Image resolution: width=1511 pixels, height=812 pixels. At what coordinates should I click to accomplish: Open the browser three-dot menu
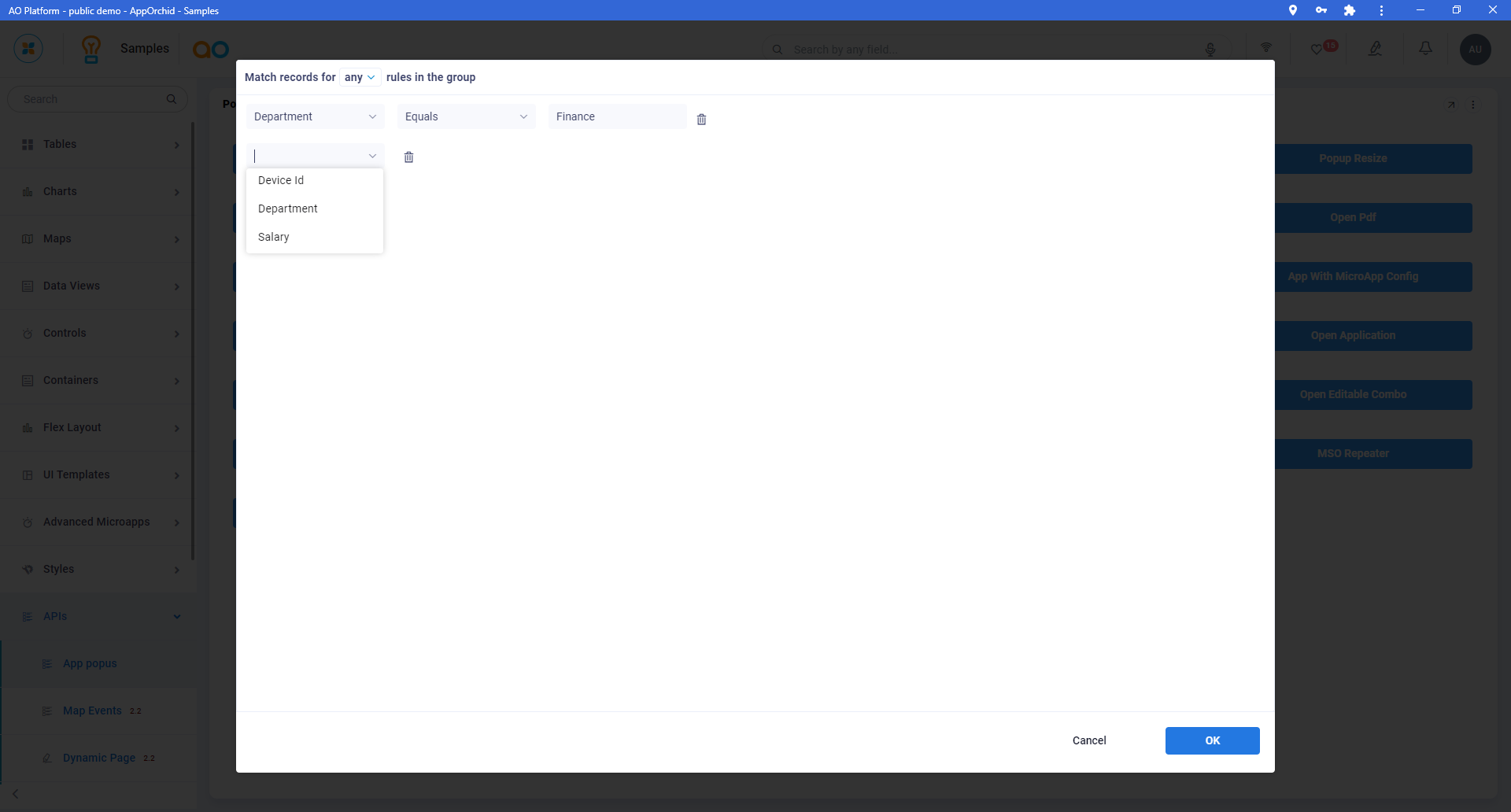click(1381, 10)
